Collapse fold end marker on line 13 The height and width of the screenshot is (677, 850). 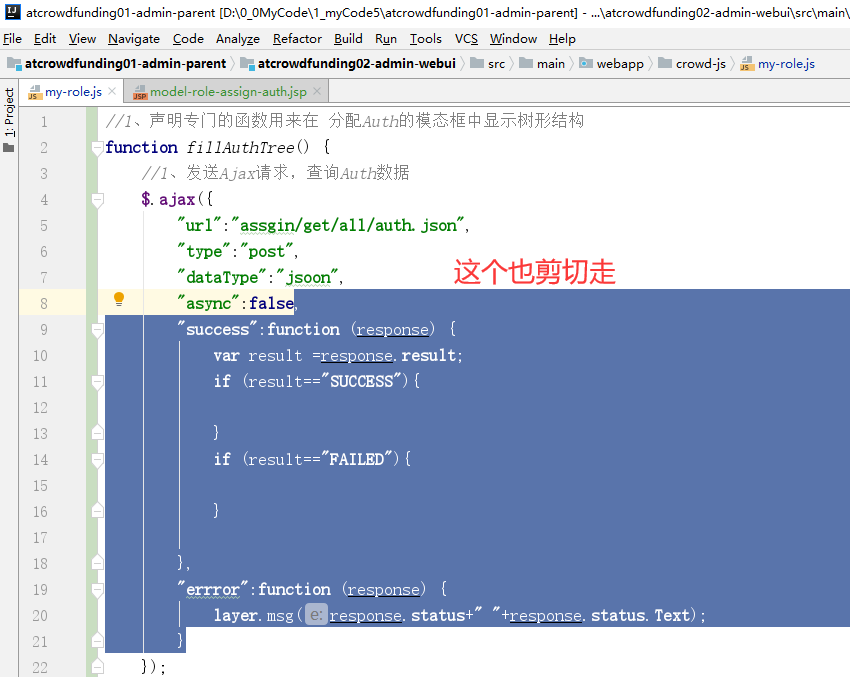(x=98, y=433)
